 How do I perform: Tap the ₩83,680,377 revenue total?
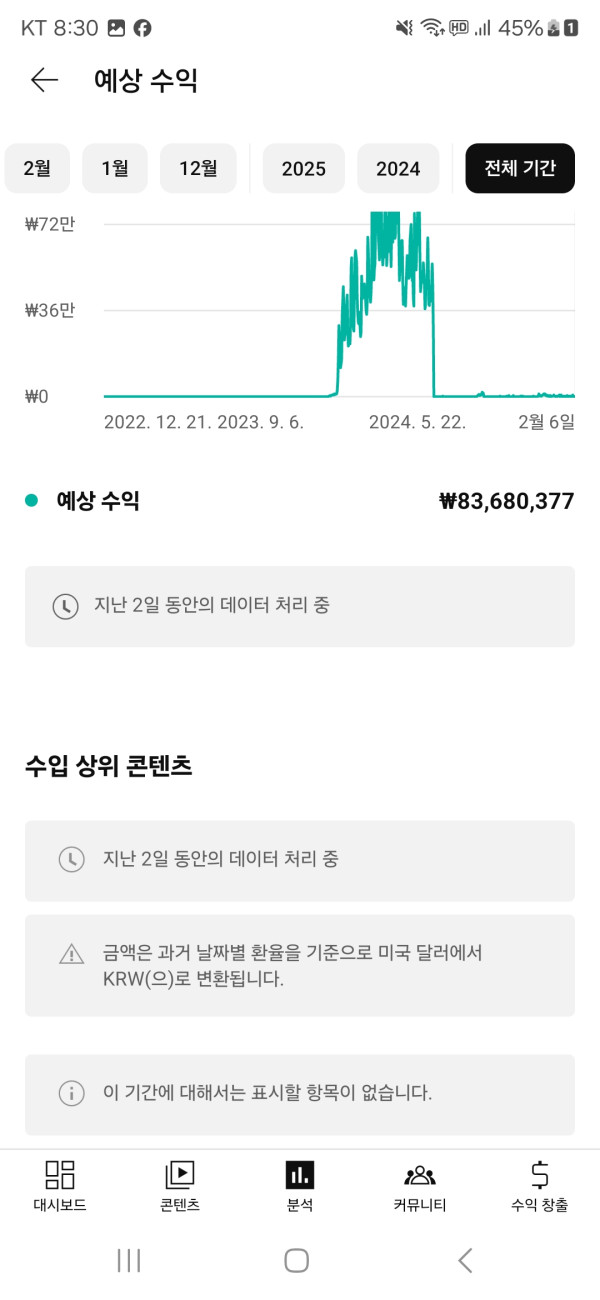(x=507, y=501)
